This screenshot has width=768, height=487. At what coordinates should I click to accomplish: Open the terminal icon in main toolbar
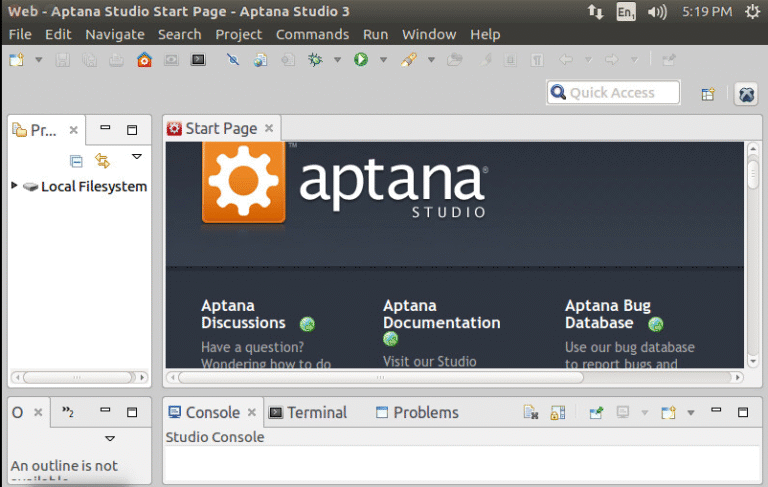pos(198,60)
